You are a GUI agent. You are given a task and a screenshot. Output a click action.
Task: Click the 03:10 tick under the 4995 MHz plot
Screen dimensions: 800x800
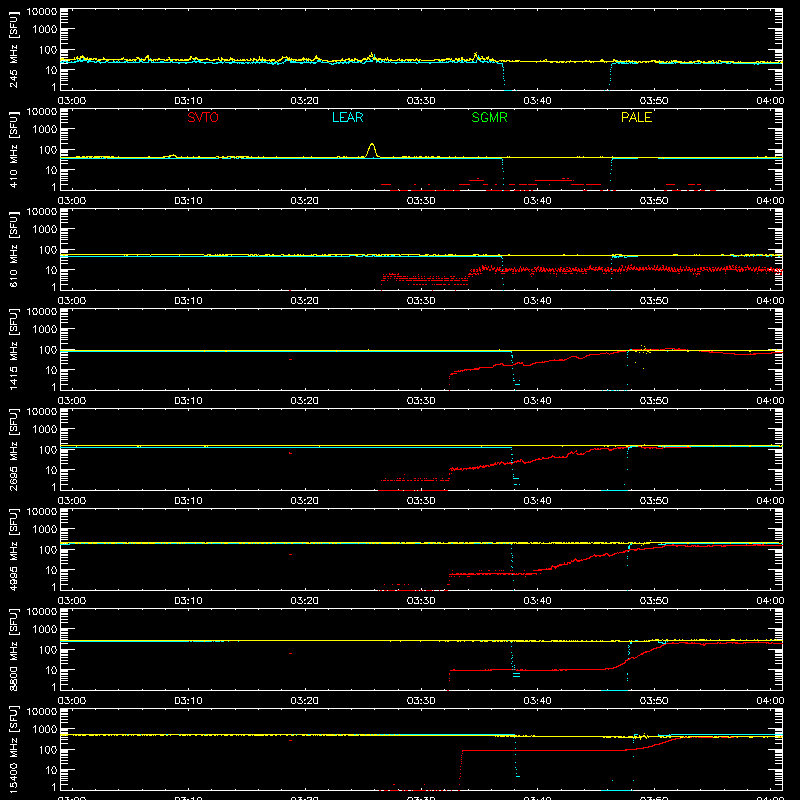[188, 601]
